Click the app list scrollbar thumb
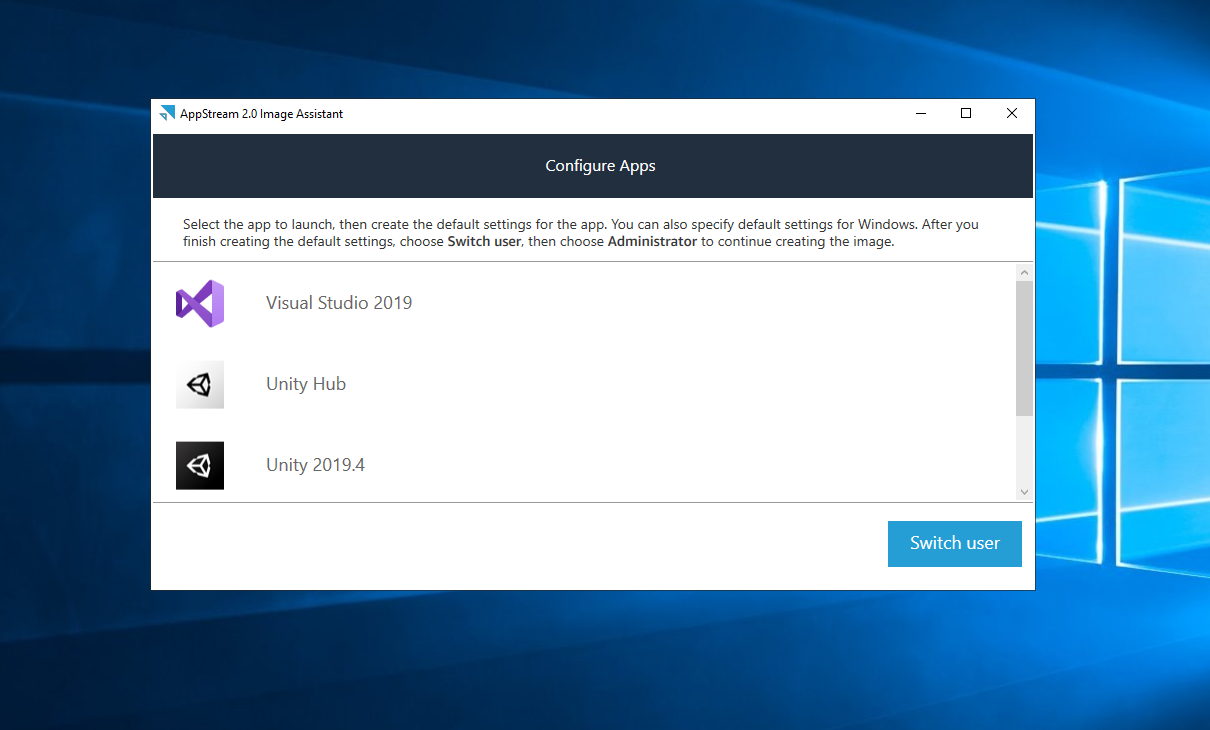The height and width of the screenshot is (730, 1210). click(x=1024, y=348)
